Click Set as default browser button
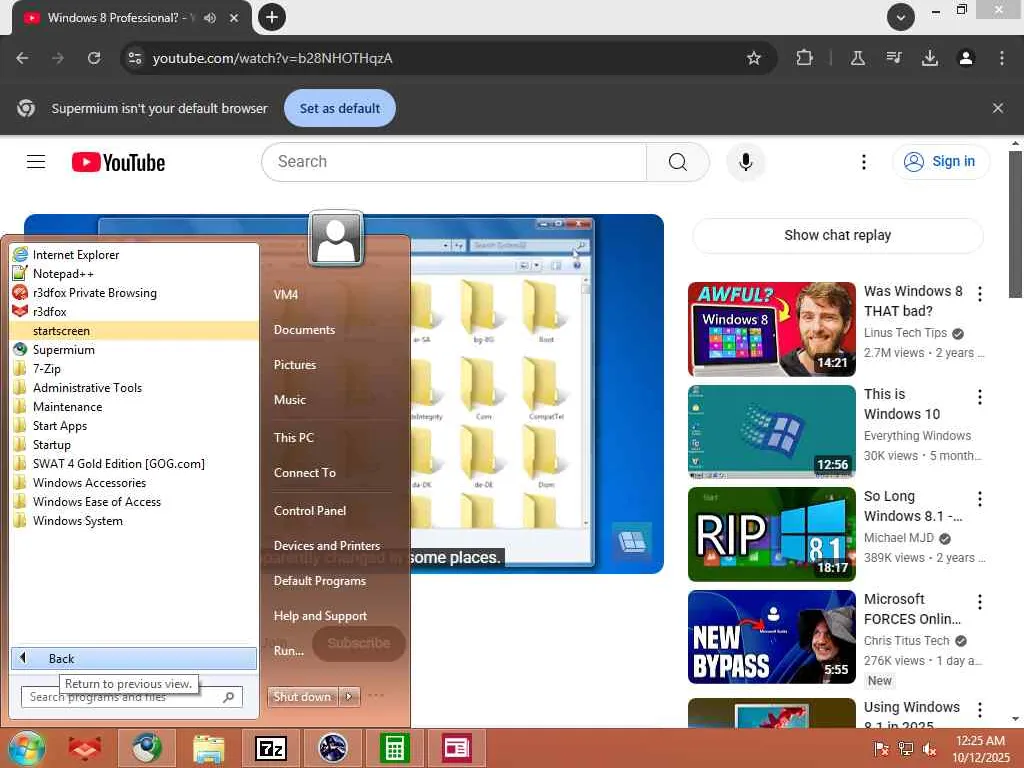 coord(340,108)
